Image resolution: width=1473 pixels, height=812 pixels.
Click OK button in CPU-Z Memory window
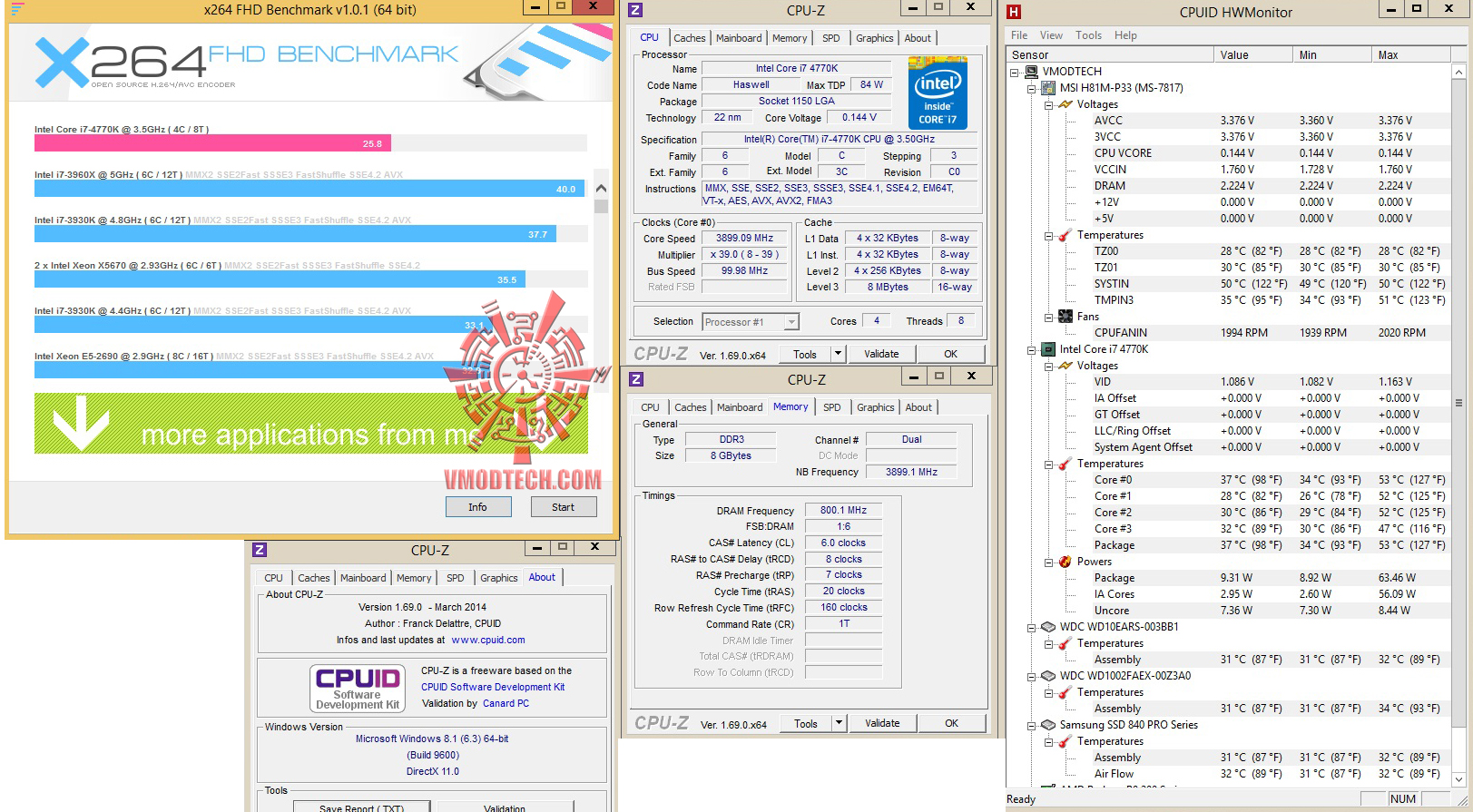(x=951, y=723)
